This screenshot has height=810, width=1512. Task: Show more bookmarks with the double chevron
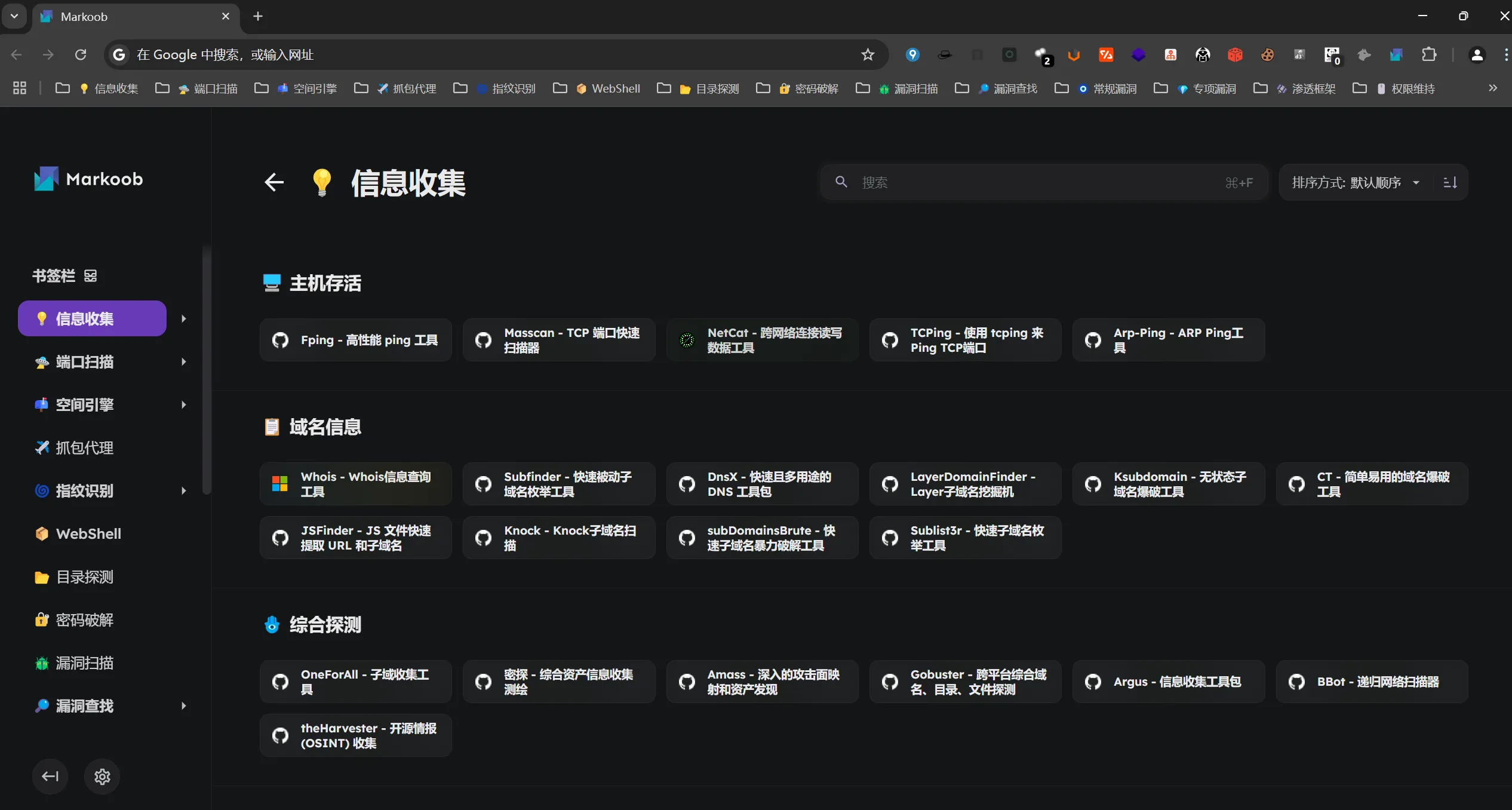pos(1493,88)
